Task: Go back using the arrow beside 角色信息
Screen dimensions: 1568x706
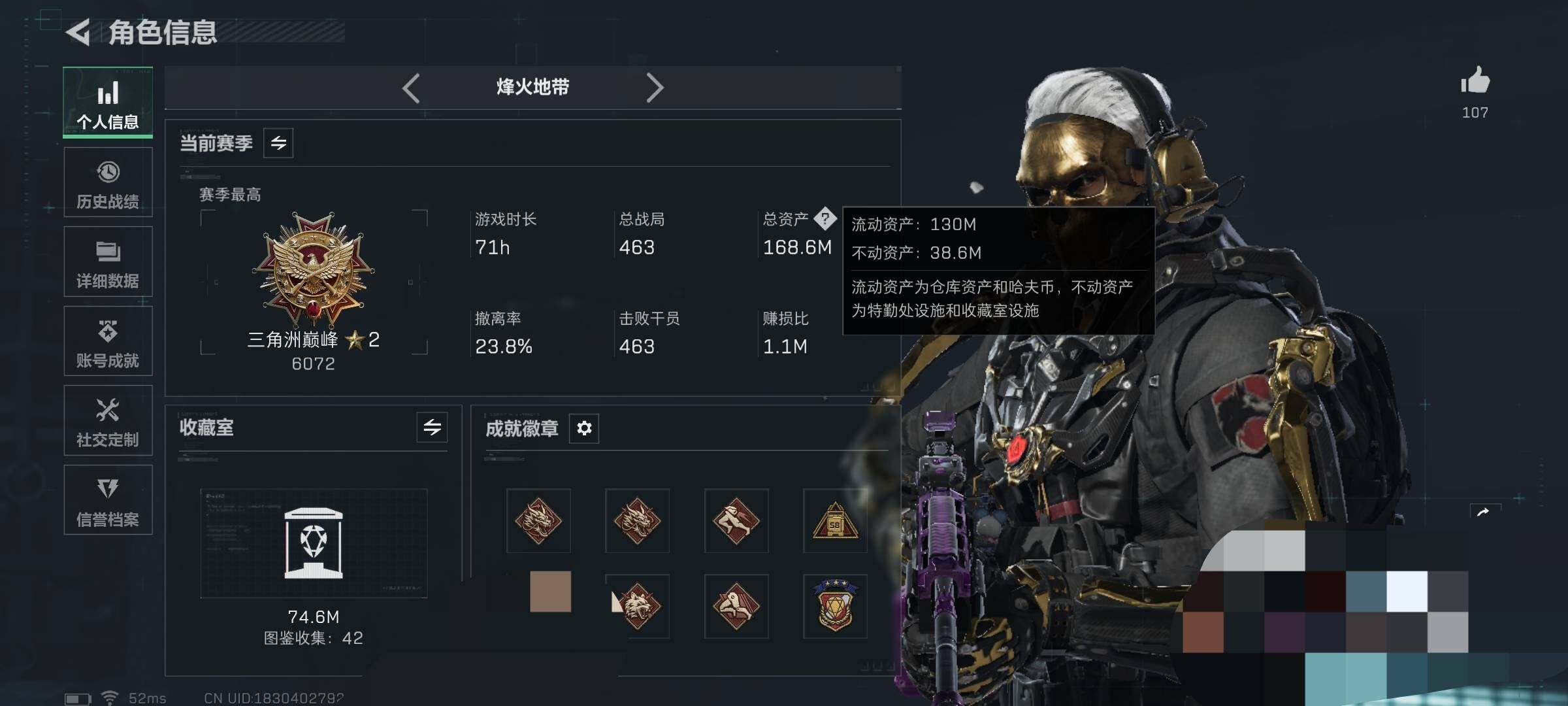Action: (78, 32)
